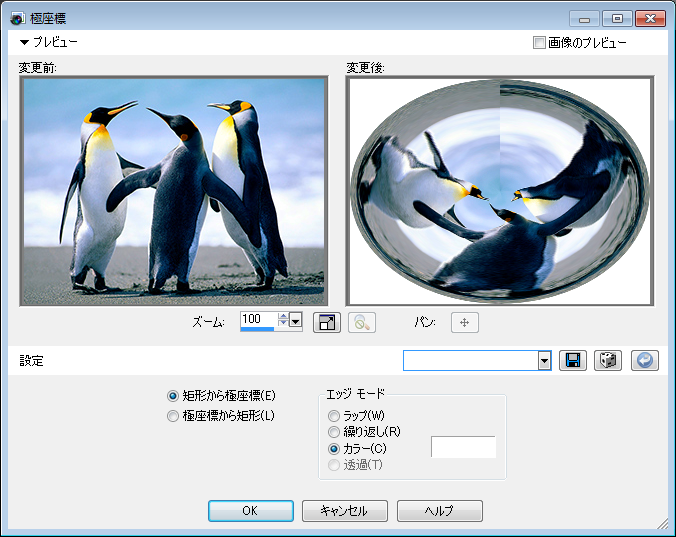The height and width of the screenshot is (537, 676).
Task: Randomize parameters with the dice icon
Action: coord(608,360)
